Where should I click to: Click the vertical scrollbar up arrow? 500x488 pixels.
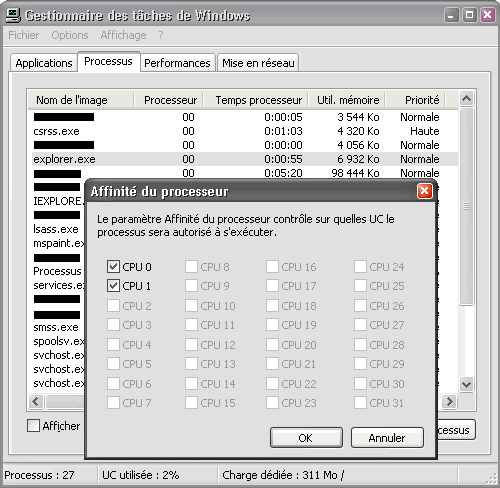466,98
